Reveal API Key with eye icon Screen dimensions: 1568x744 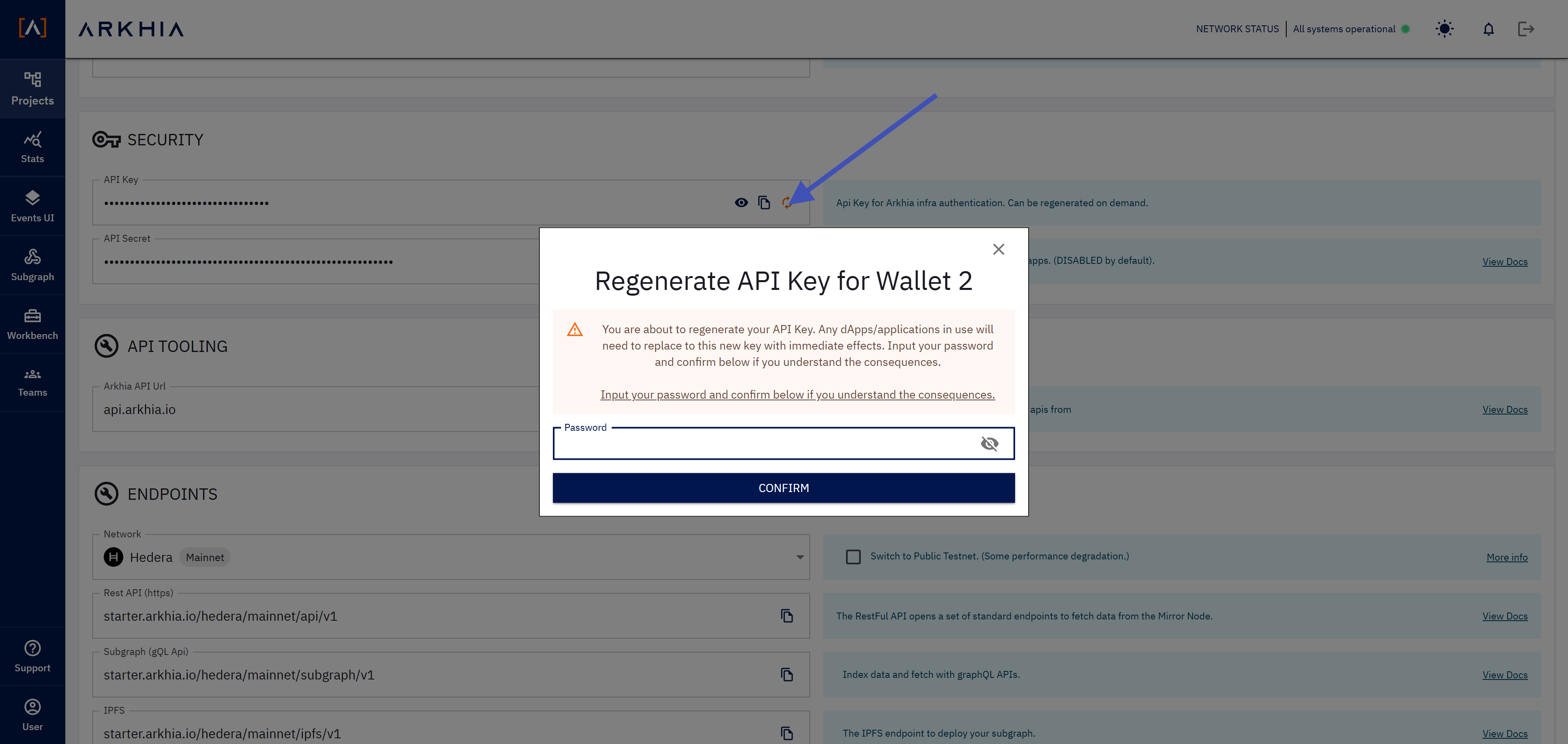coord(741,203)
